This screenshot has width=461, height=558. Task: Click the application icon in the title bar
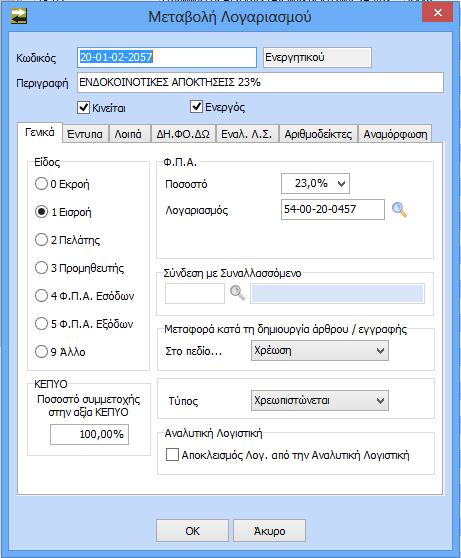[19, 16]
